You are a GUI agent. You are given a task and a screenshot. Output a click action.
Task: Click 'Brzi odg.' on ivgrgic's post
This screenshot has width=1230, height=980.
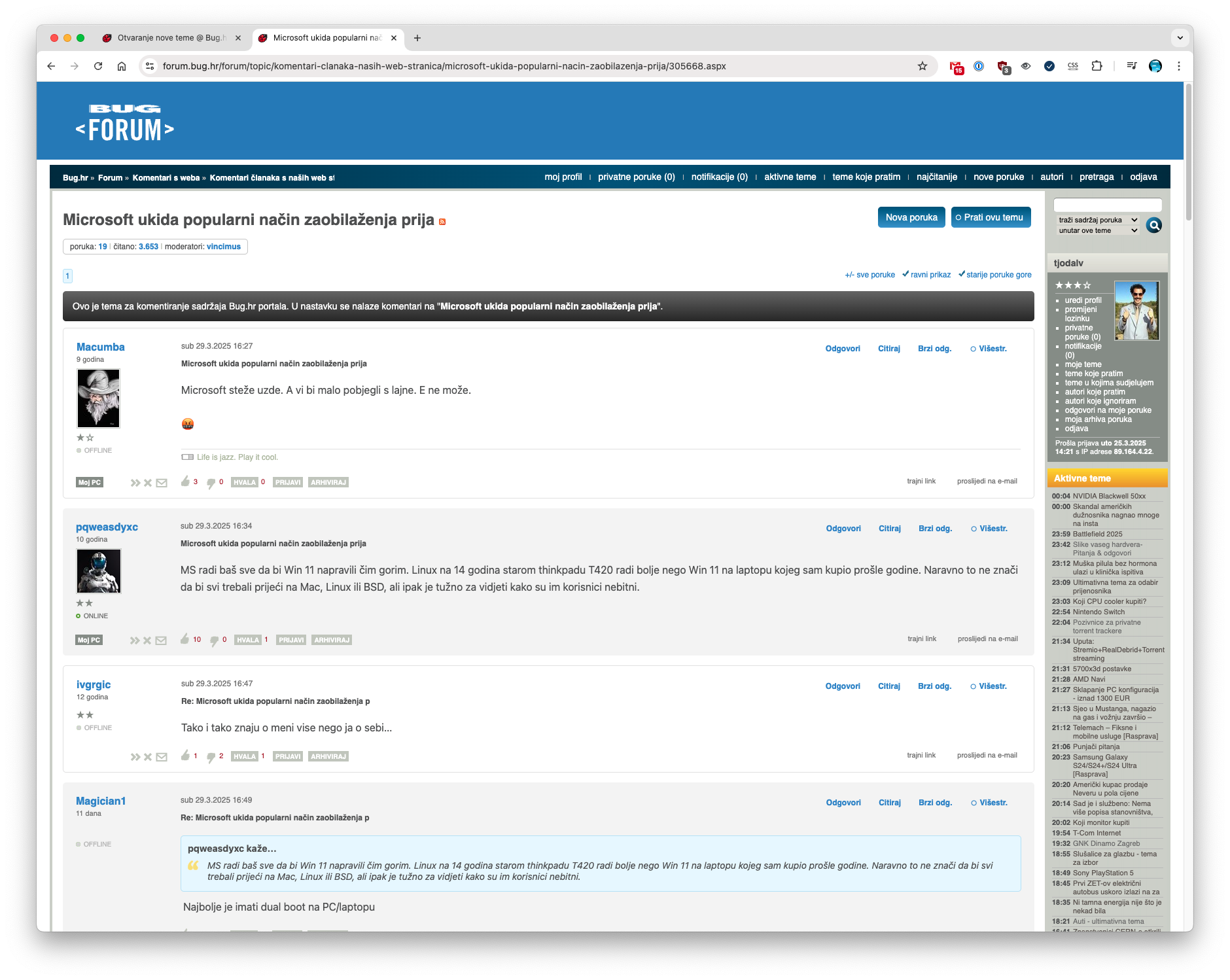tap(934, 686)
